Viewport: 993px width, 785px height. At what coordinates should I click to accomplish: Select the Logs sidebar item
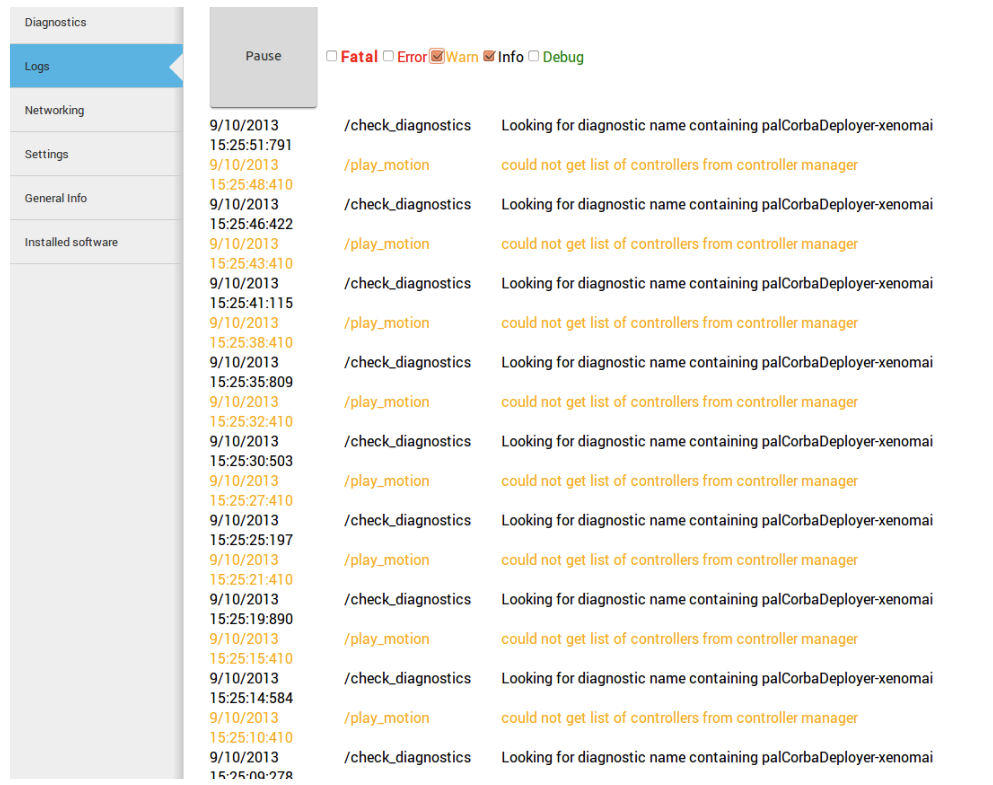pyautogui.click(x=96, y=66)
